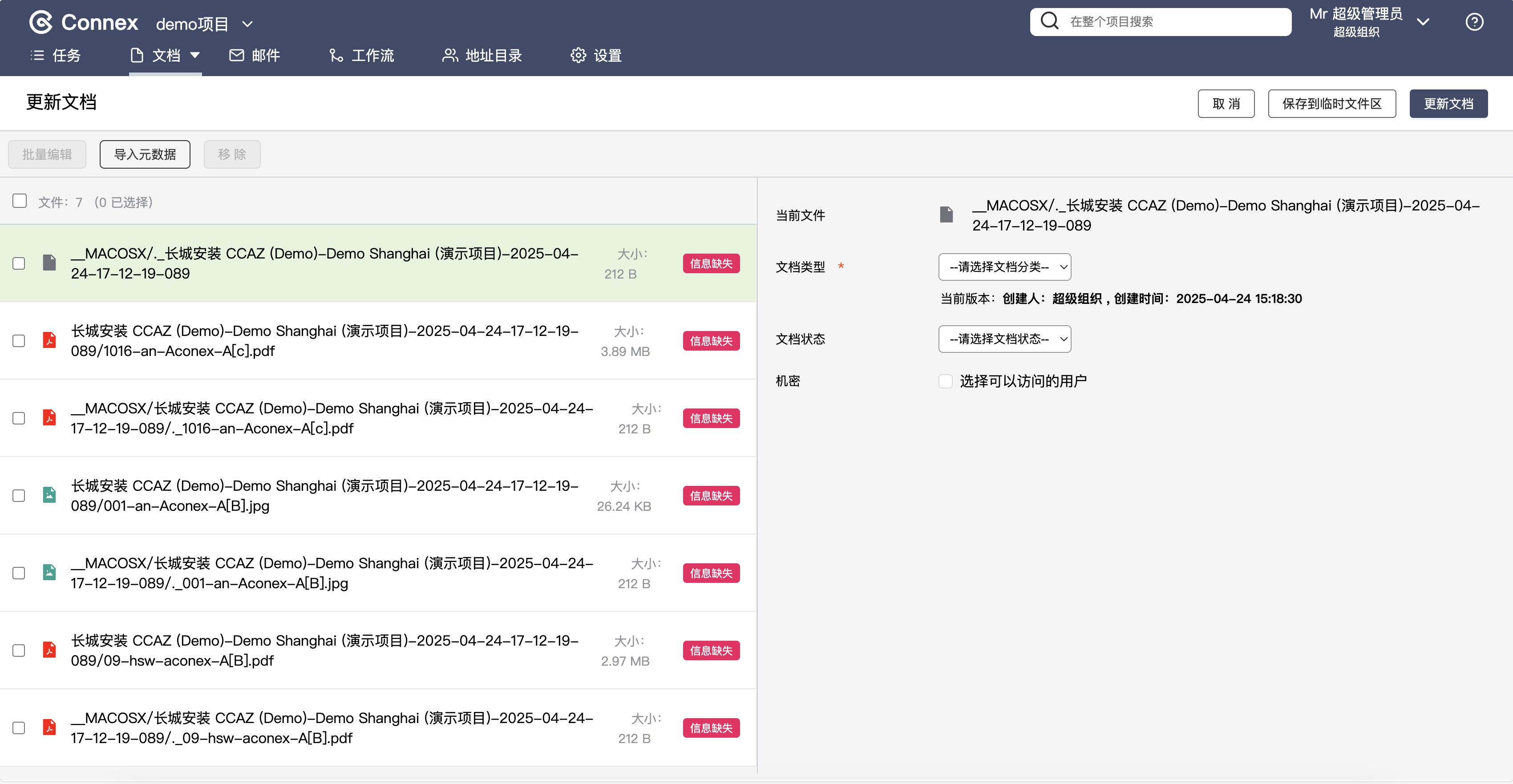Click the 导入元数据 button
Viewport: 1513px width, 784px height.
point(145,154)
